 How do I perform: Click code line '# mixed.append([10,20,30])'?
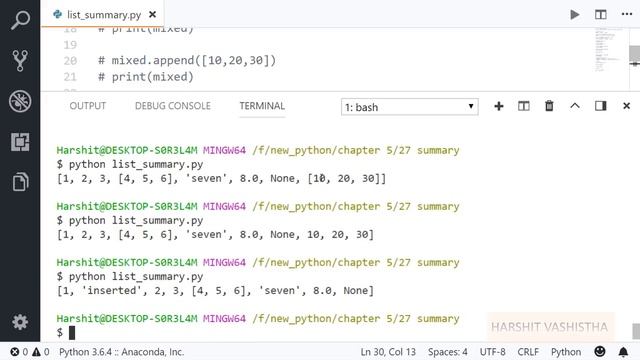[x=187, y=60]
